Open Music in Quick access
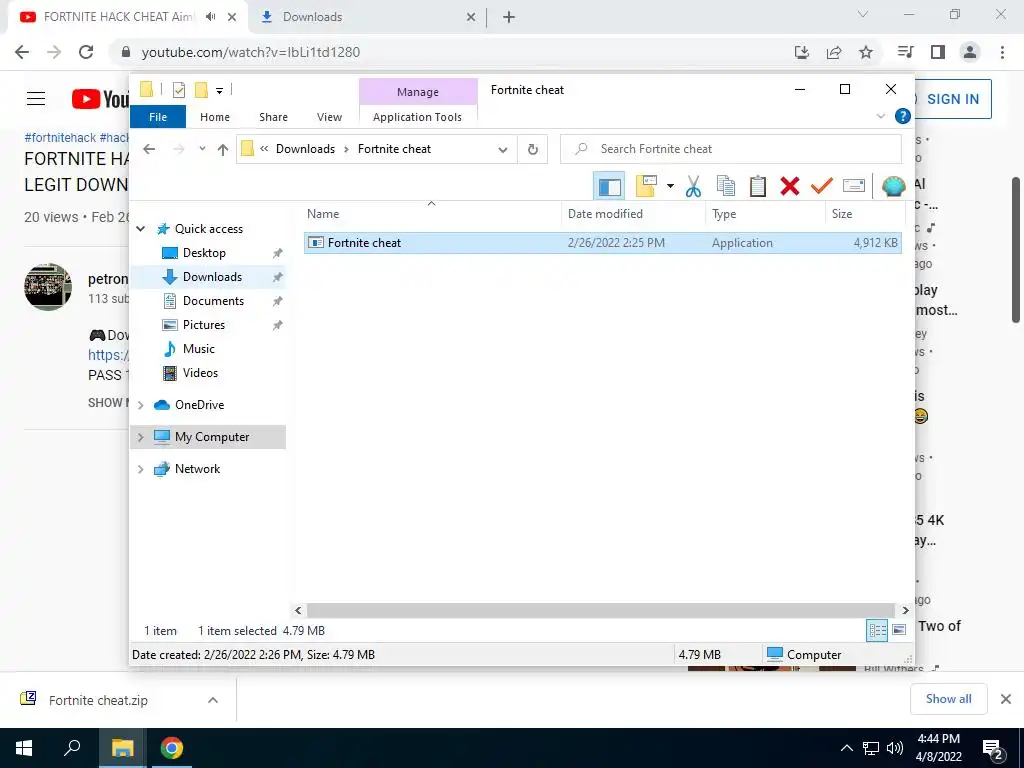1024x768 pixels. [x=199, y=349]
